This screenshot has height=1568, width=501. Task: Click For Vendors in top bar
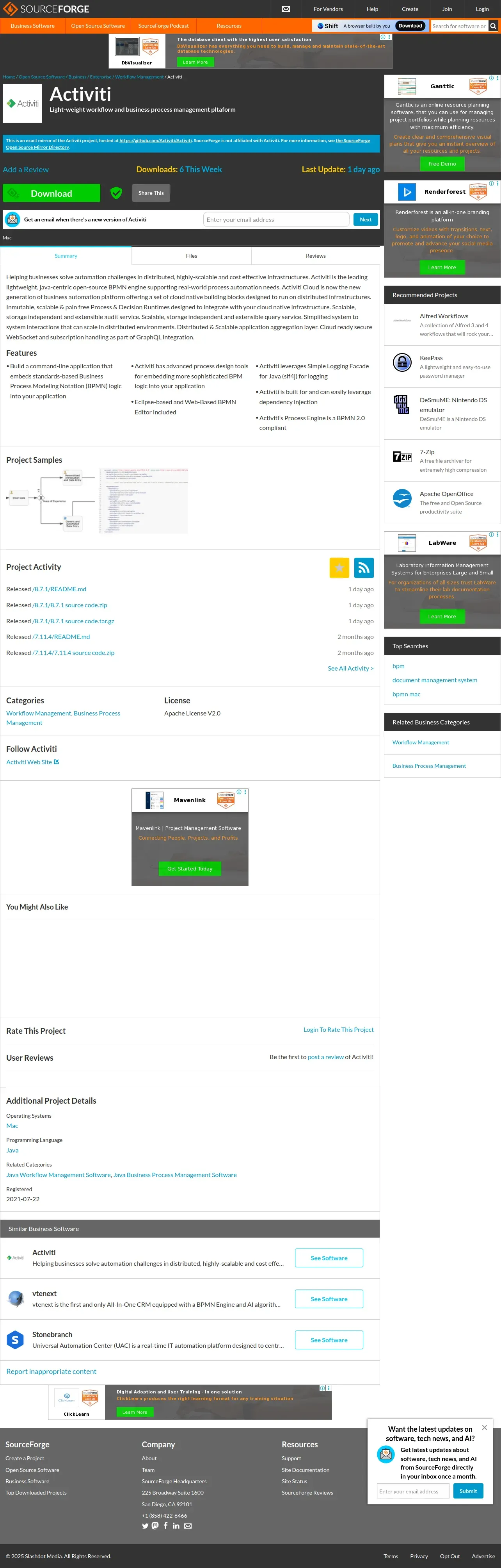tap(328, 9)
